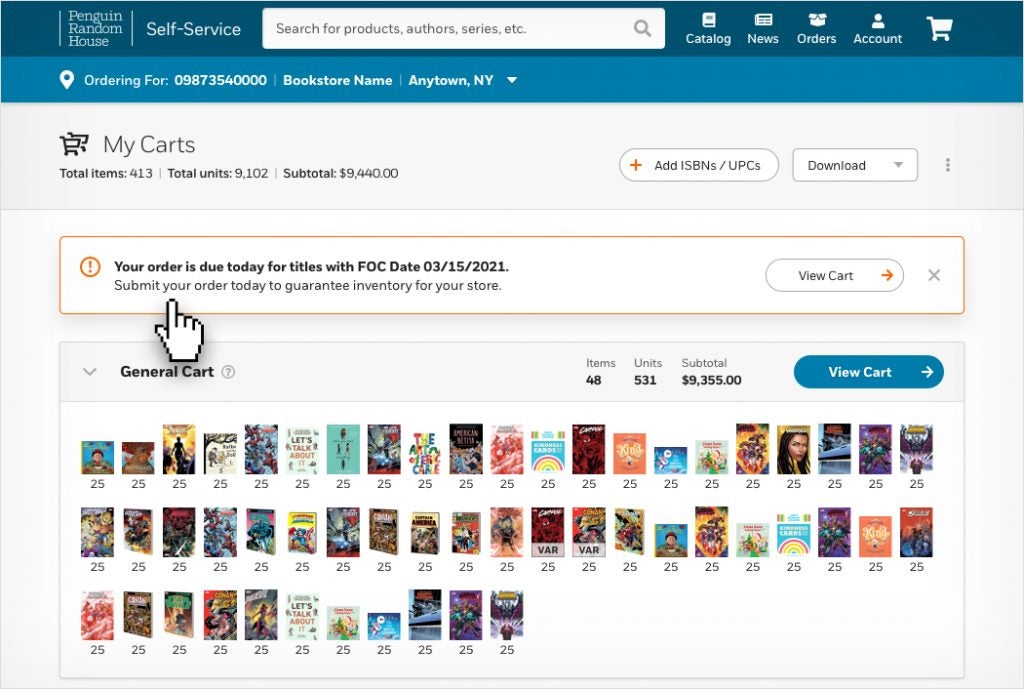The width and height of the screenshot is (1024, 689).
Task: Open the Captain America book cover
Action: (x=424, y=534)
